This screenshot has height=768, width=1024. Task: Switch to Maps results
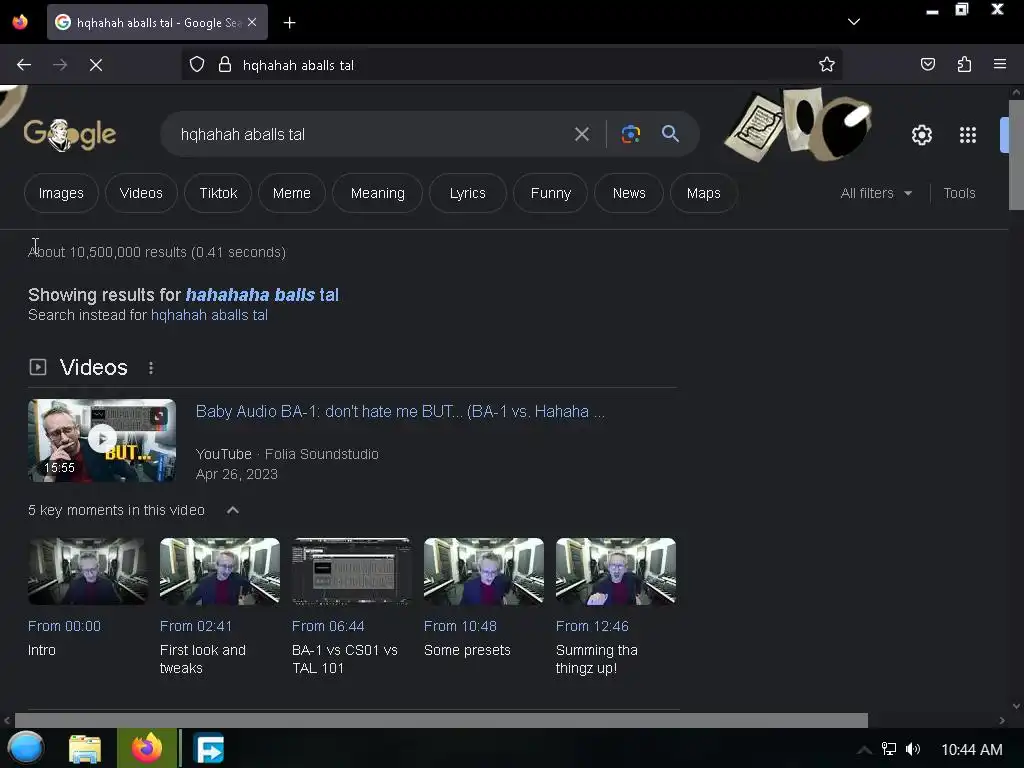[703, 193]
